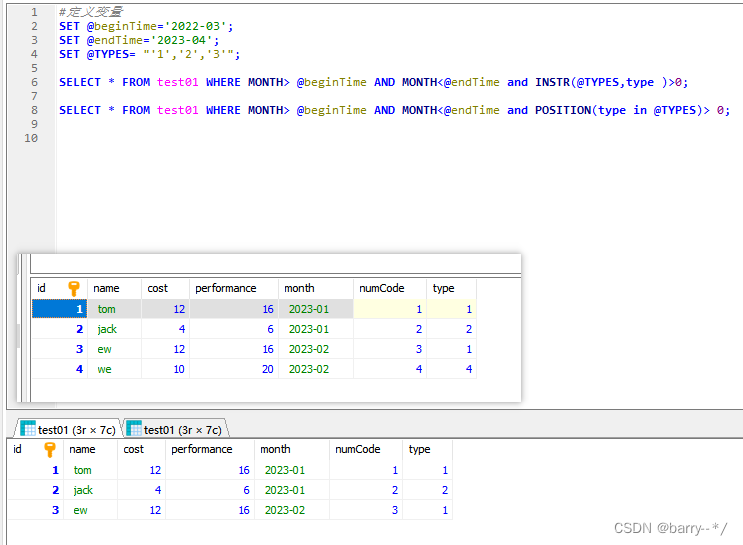Click table name test01 in line 6 query
Viewport: 743px width, 545px height.
(x=178, y=82)
